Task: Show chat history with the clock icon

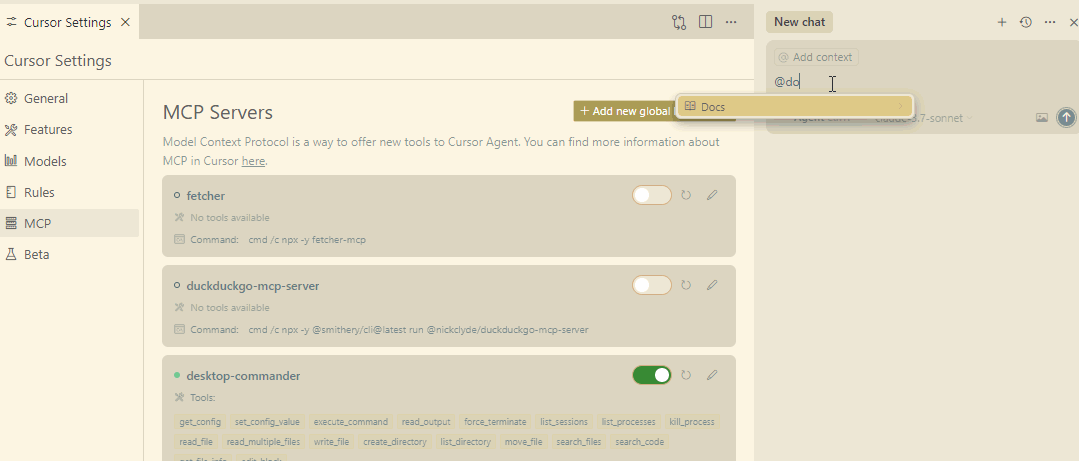Action: 1025,22
